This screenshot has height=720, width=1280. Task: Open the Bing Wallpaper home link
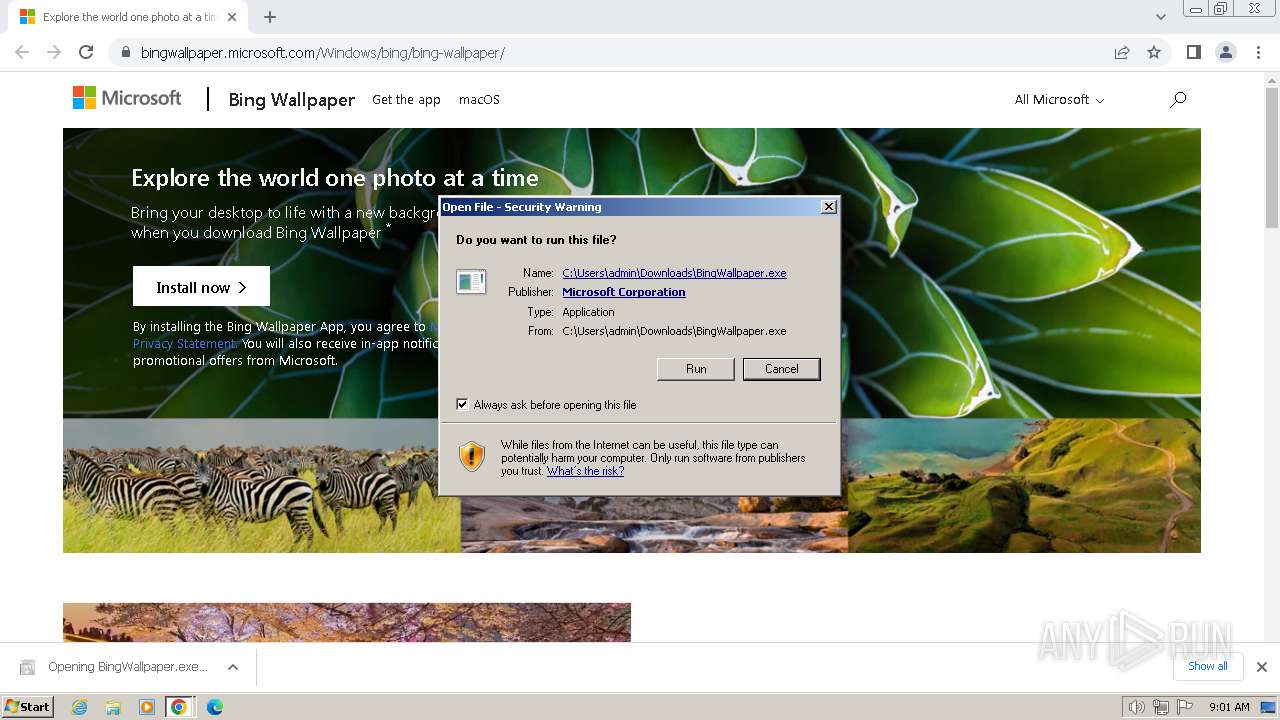click(x=292, y=99)
